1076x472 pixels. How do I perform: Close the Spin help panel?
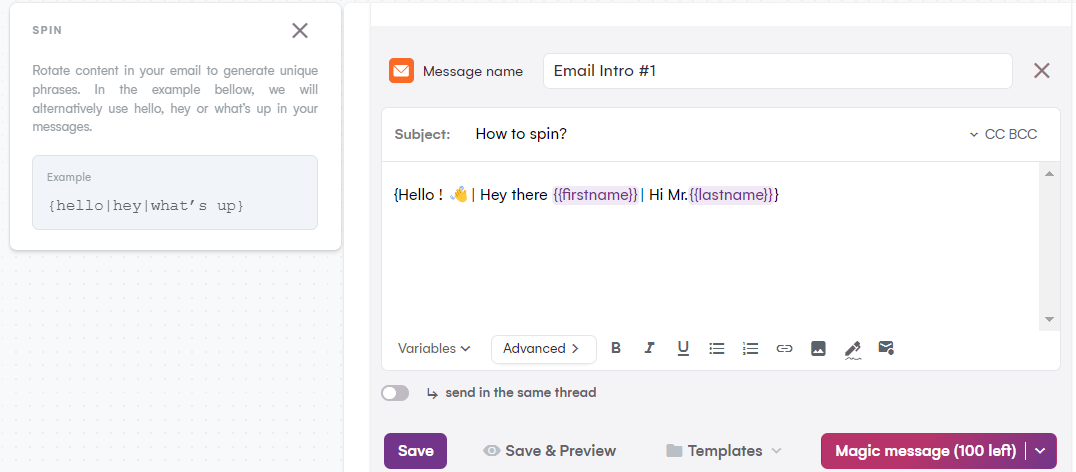point(300,31)
